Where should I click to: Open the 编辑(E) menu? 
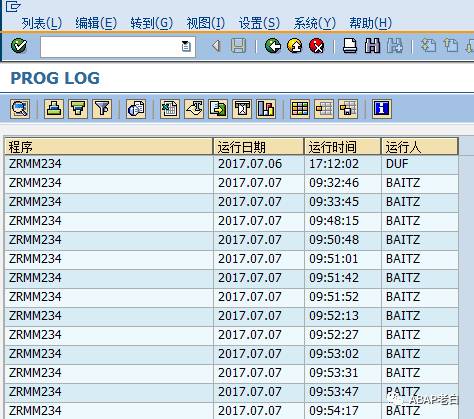[x=96, y=23]
